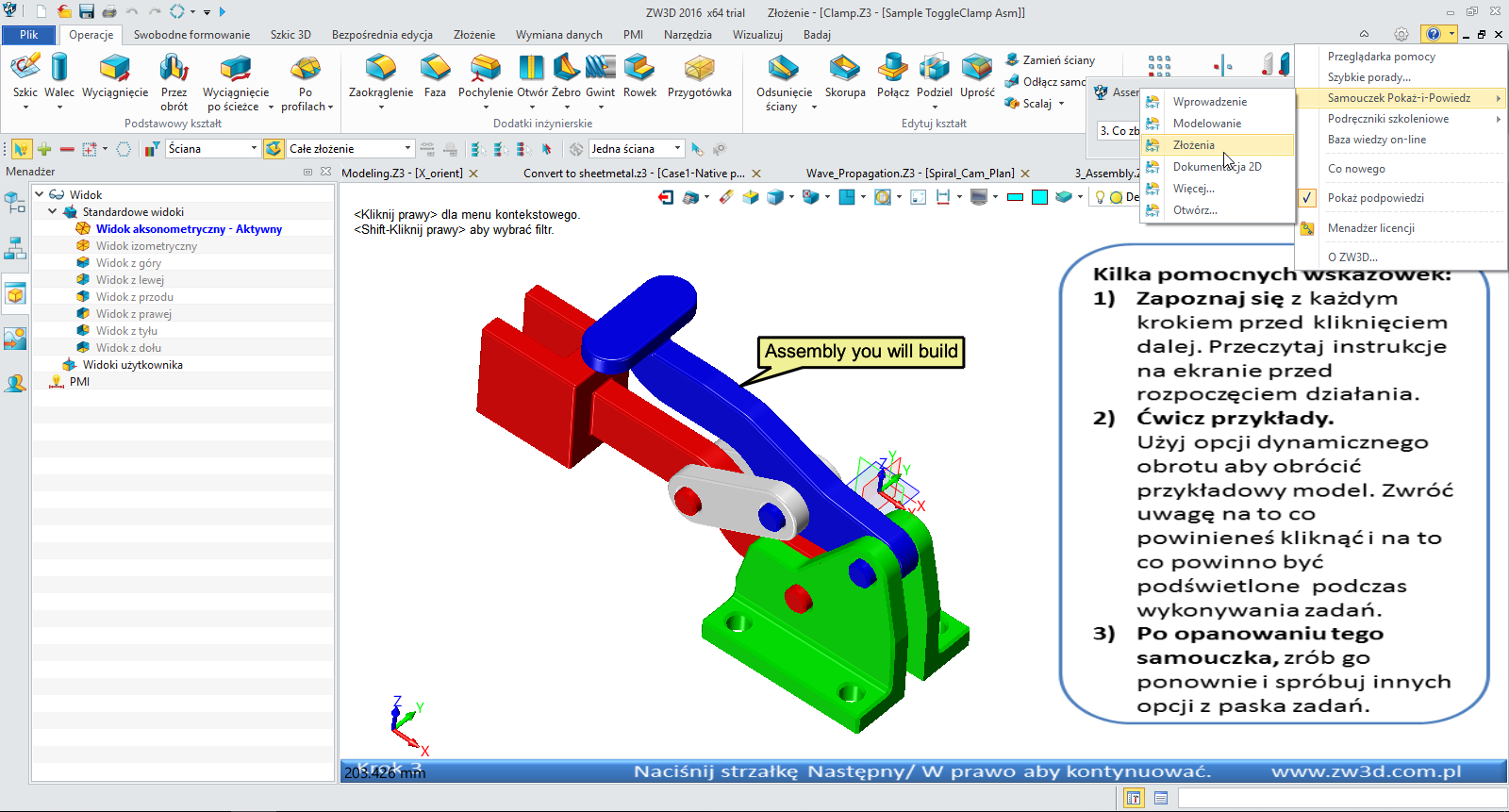Viewport: 1509px width, 812px height.
Task: Select the Szkic sketch tool
Action: click(25, 77)
